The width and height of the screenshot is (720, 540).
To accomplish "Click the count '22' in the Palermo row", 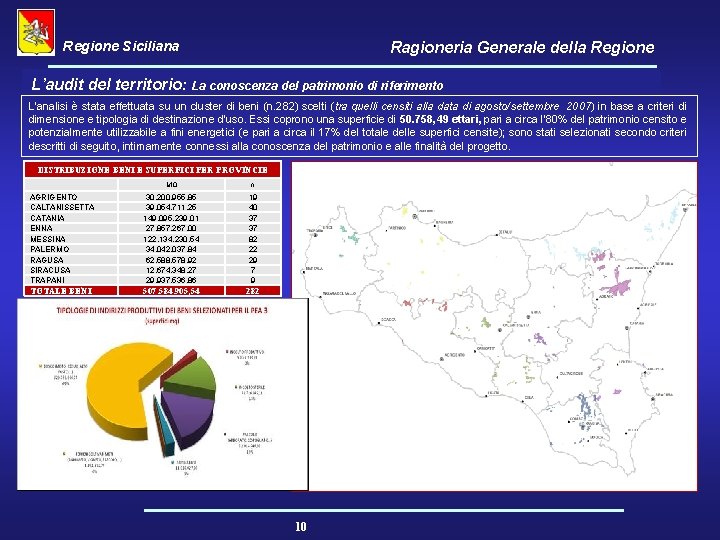I will click(x=253, y=249).
